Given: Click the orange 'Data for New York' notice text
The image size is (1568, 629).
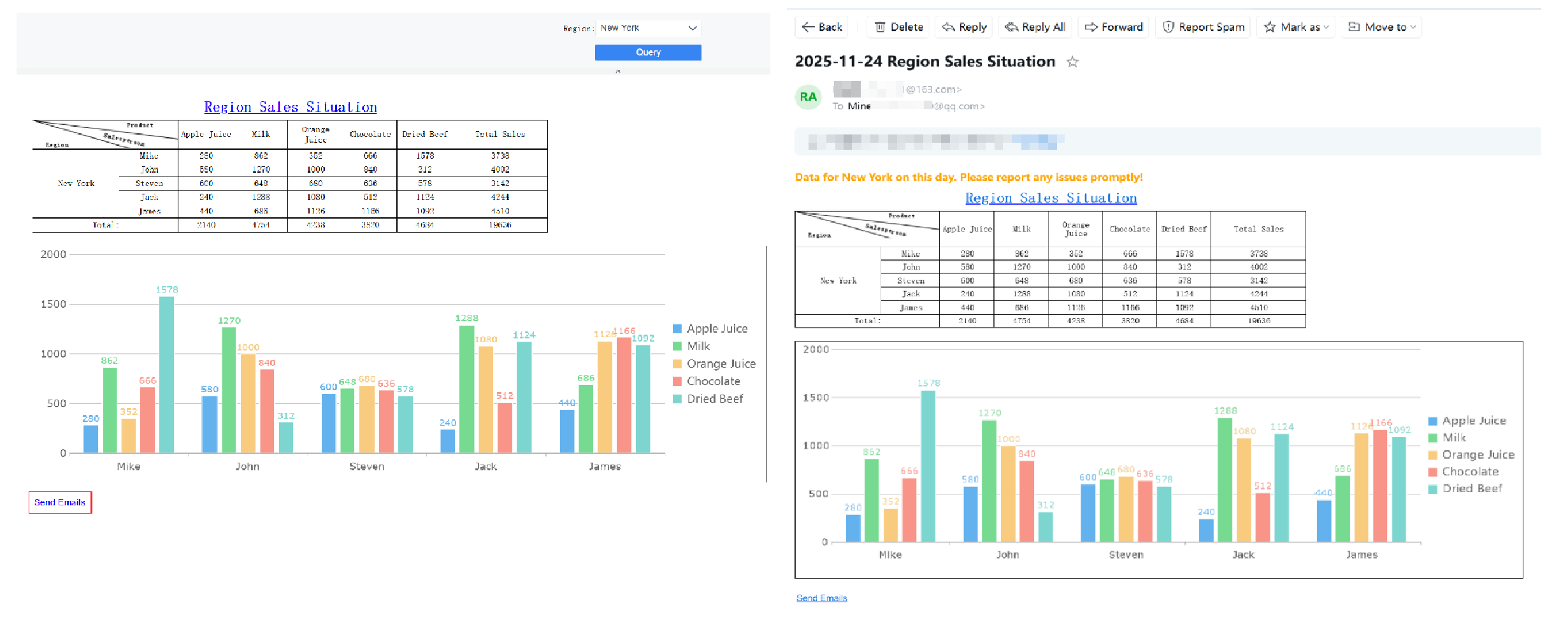Looking at the screenshot, I should 968,177.
